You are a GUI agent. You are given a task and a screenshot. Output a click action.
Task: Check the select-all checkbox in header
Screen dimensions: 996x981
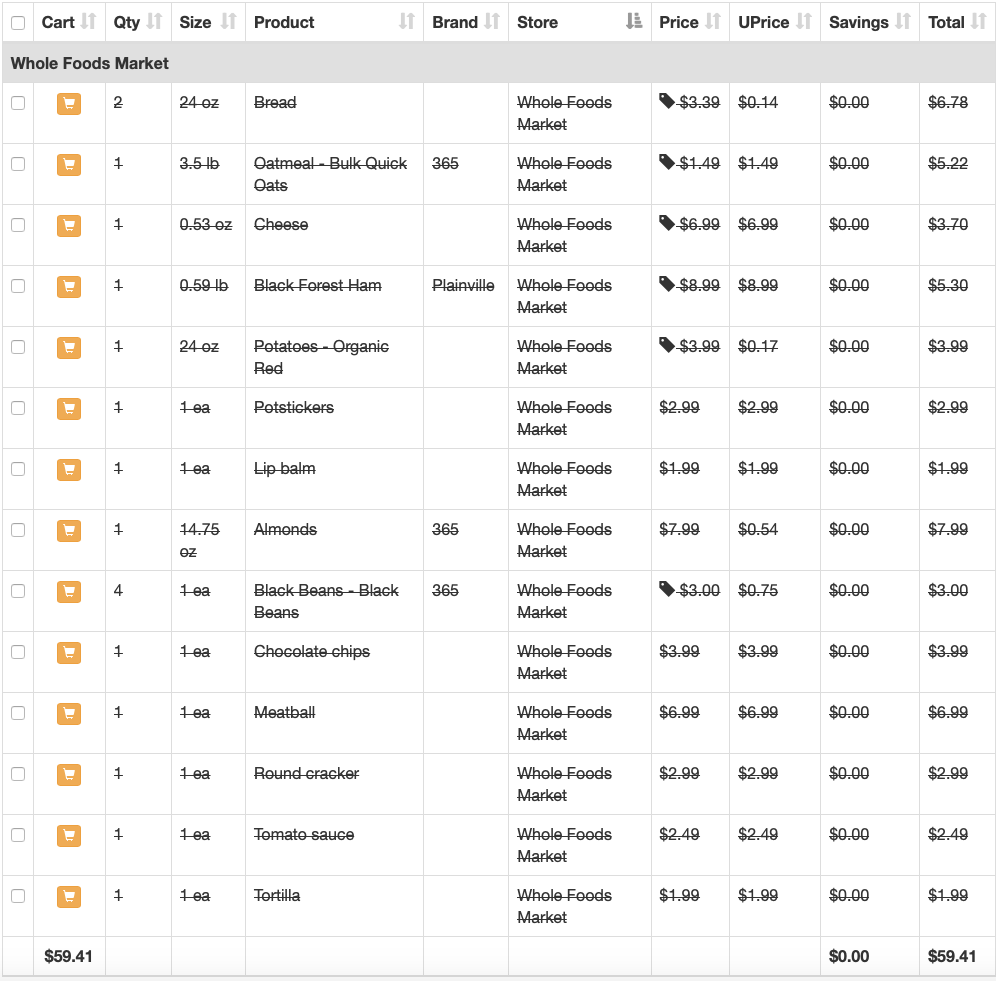[x=18, y=23]
